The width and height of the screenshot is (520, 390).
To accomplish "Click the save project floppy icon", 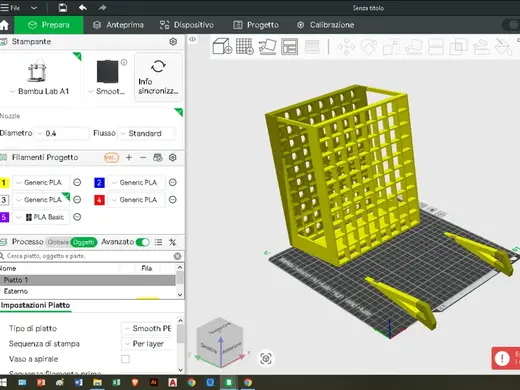I will point(62,7).
